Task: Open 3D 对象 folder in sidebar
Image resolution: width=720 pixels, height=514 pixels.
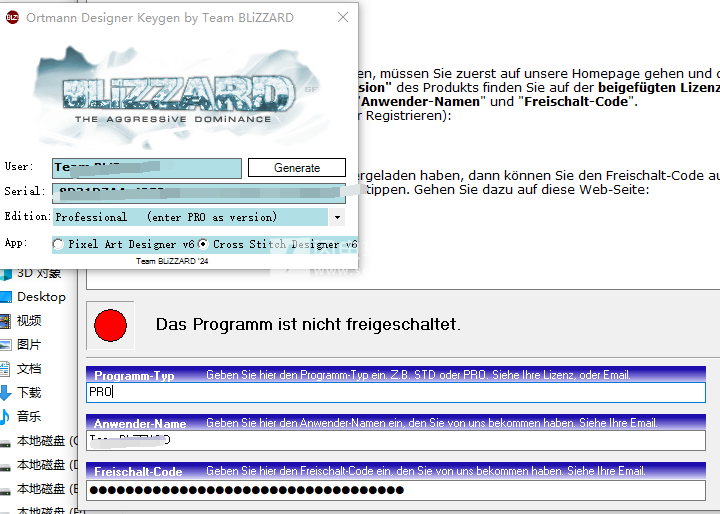Action: (x=39, y=273)
